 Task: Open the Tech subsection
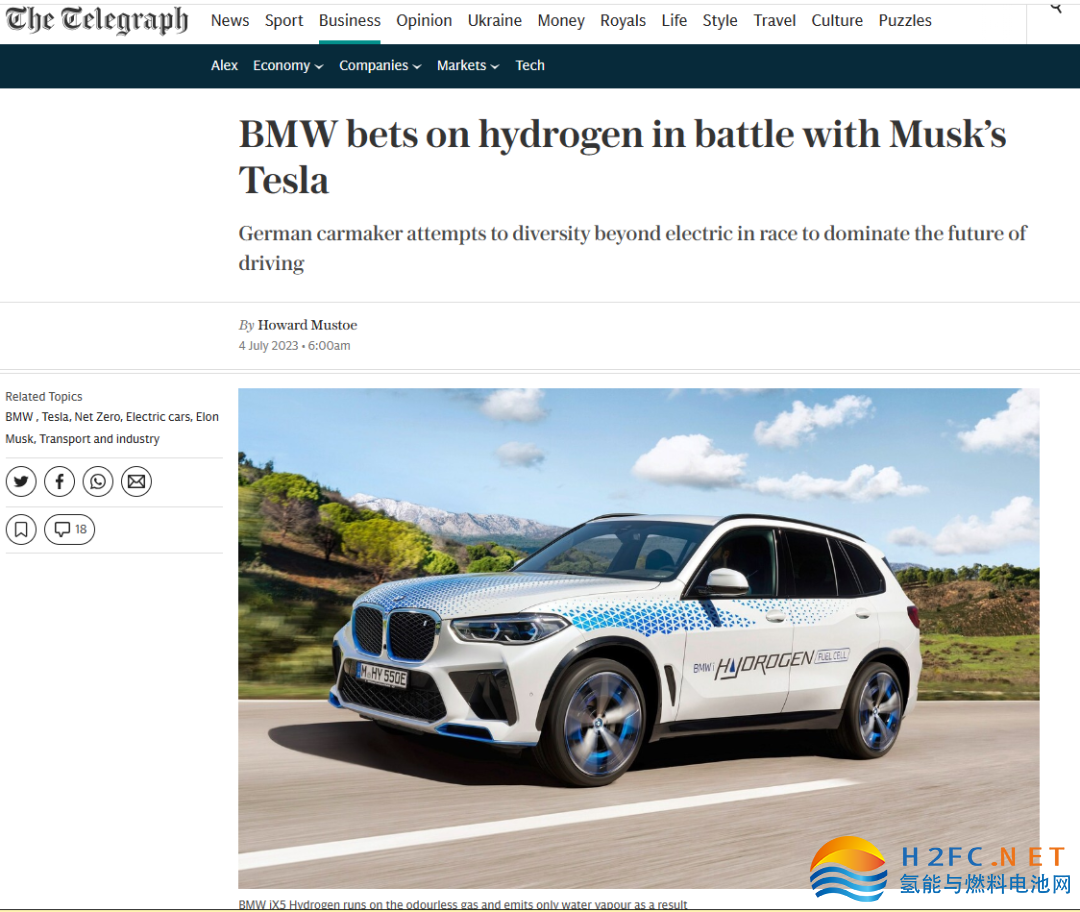pyautogui.click(x=530, y=65)
